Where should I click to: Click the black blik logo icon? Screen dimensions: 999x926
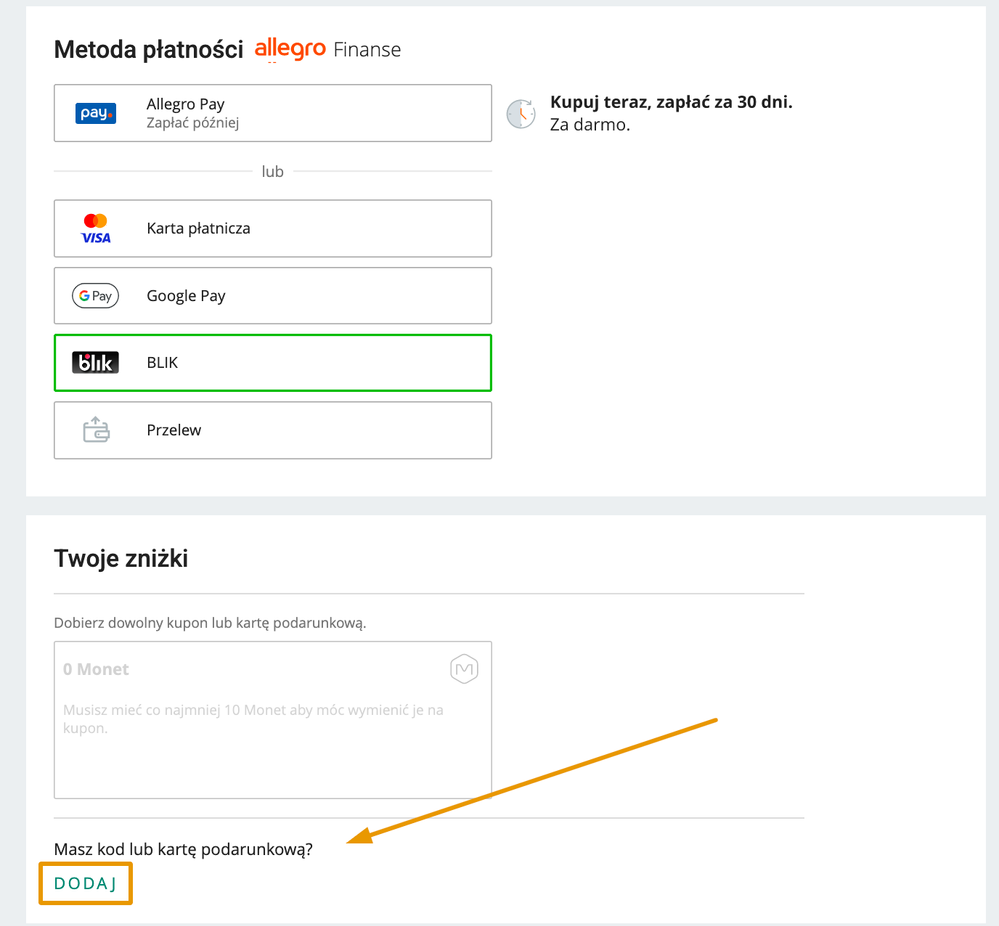tap(96, 363)
